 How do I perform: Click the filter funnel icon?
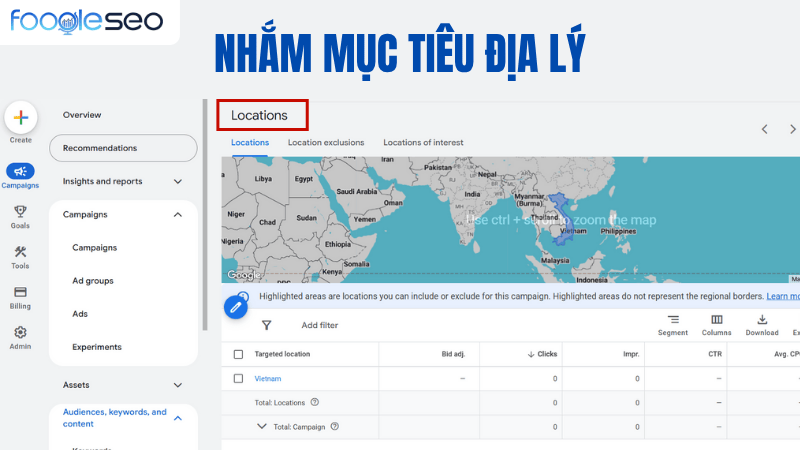coord(266,325)
